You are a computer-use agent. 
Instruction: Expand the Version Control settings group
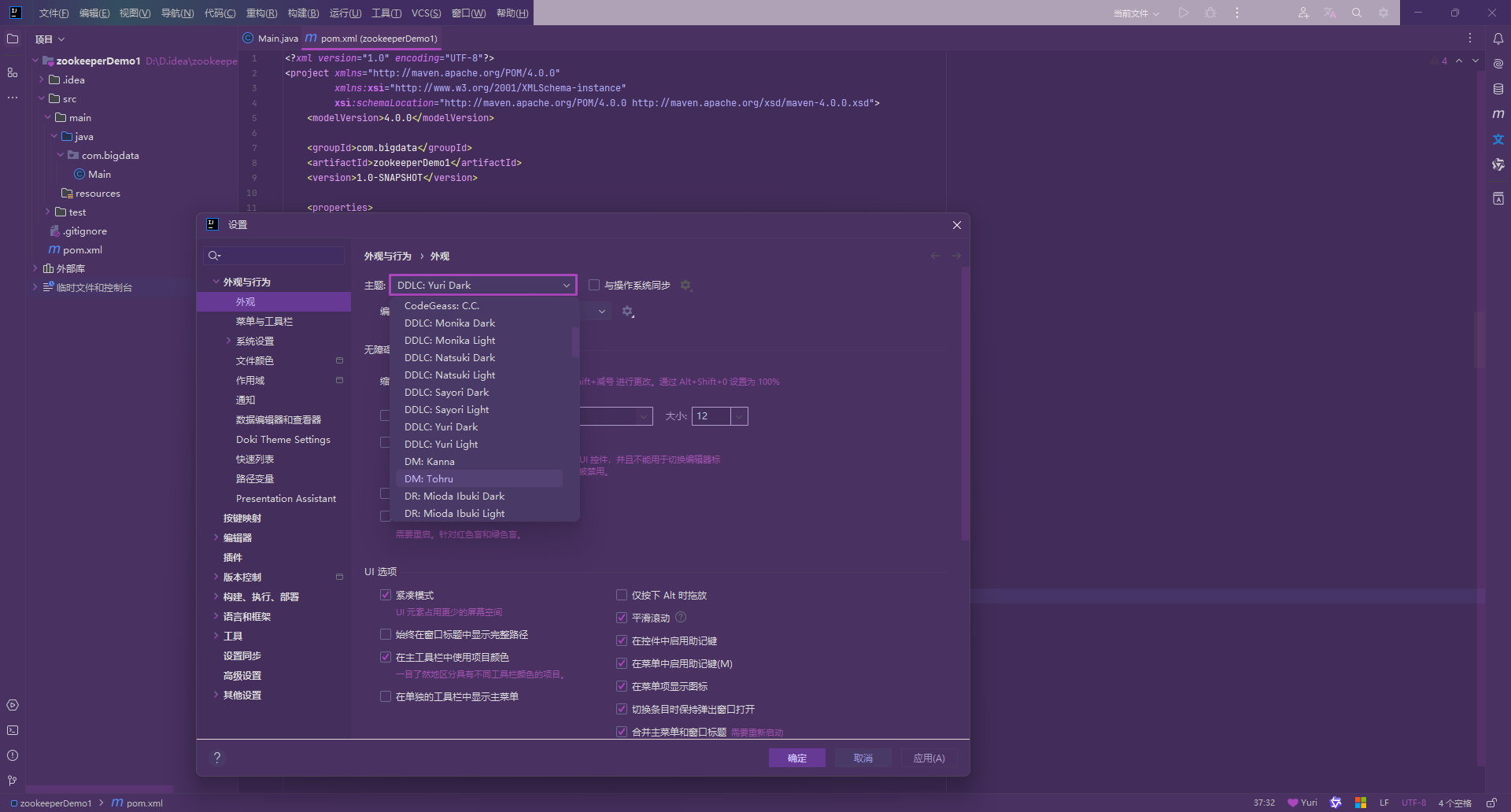tap(216, 577)
